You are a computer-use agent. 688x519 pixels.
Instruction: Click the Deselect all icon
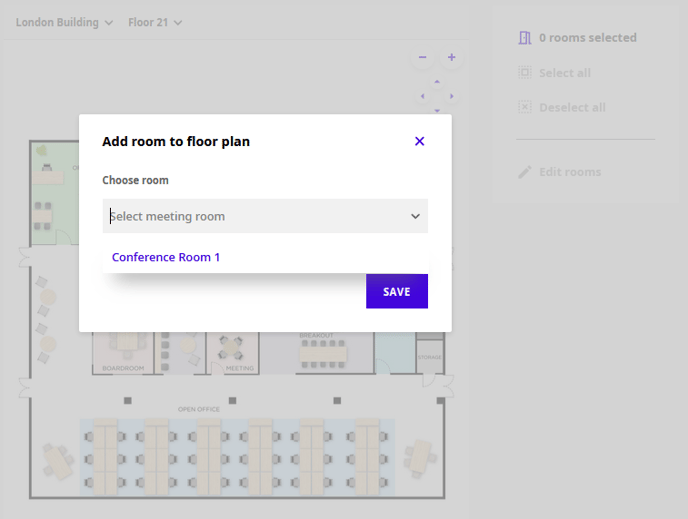click(x=525, y=107)
